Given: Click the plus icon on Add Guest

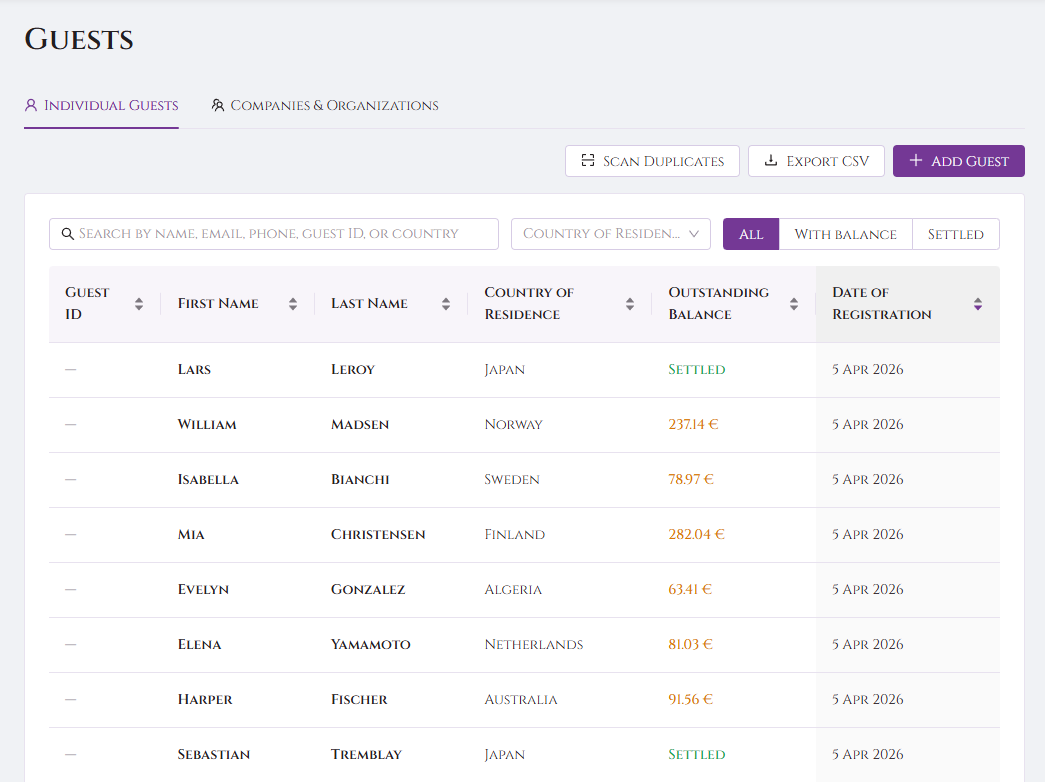Looking at the screenshot, I should coord(915,161).
